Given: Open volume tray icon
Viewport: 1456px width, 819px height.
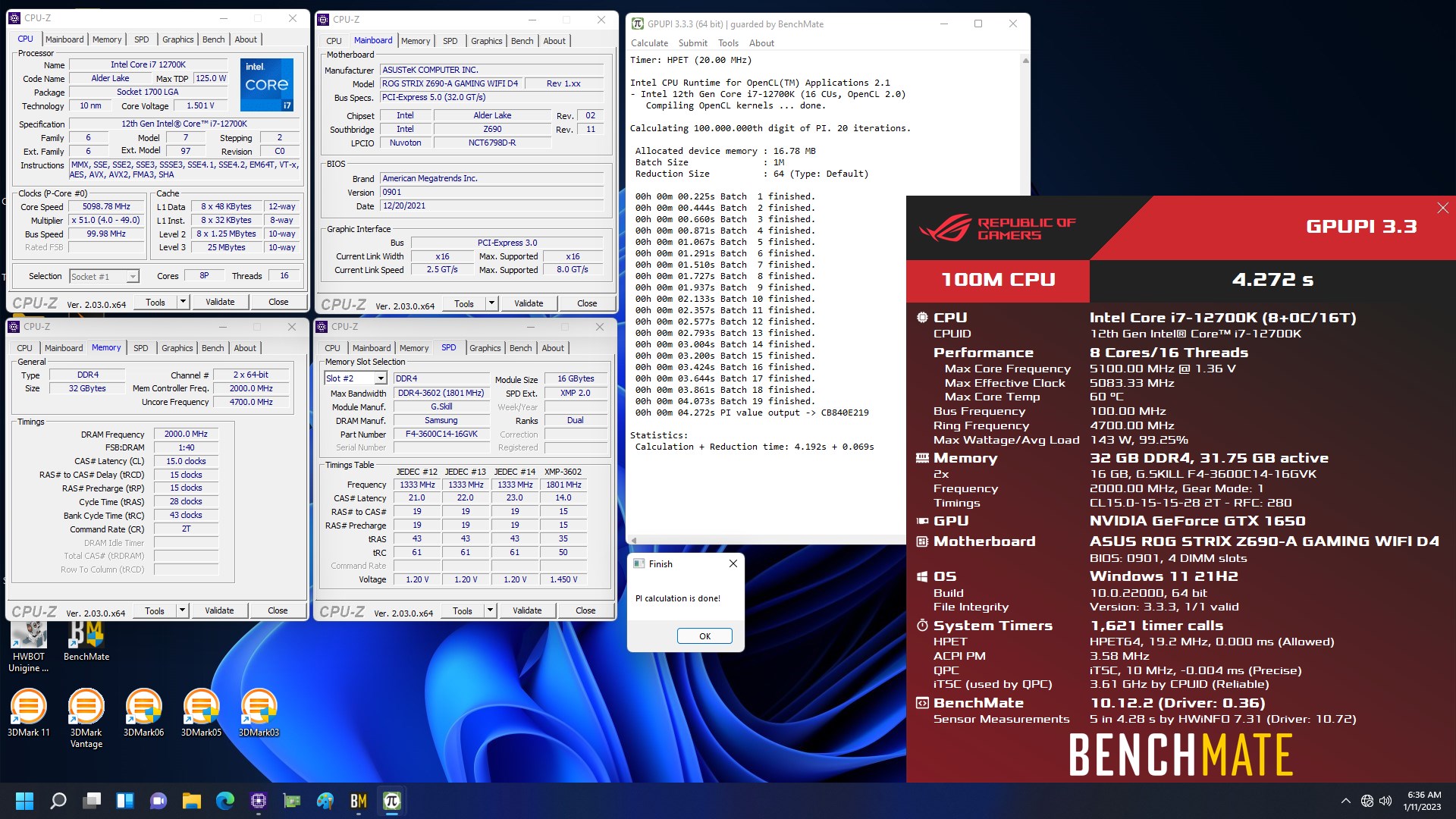Looking at the screenshot, I should point(1385,801).
